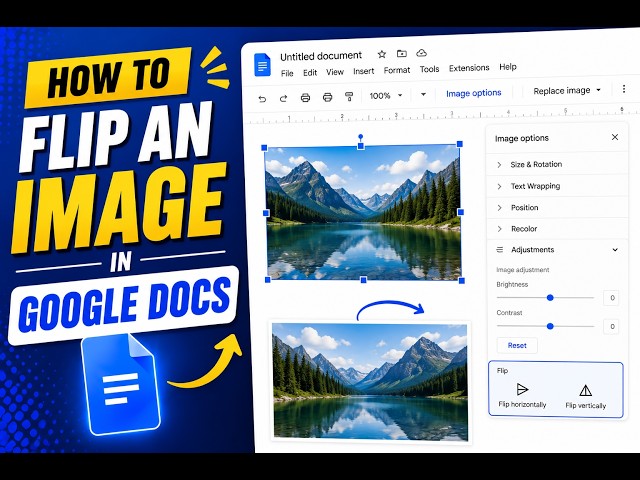The height and width of the screenshot is (480, 640).
Task: Open the File menu
Action: [287, 73]
